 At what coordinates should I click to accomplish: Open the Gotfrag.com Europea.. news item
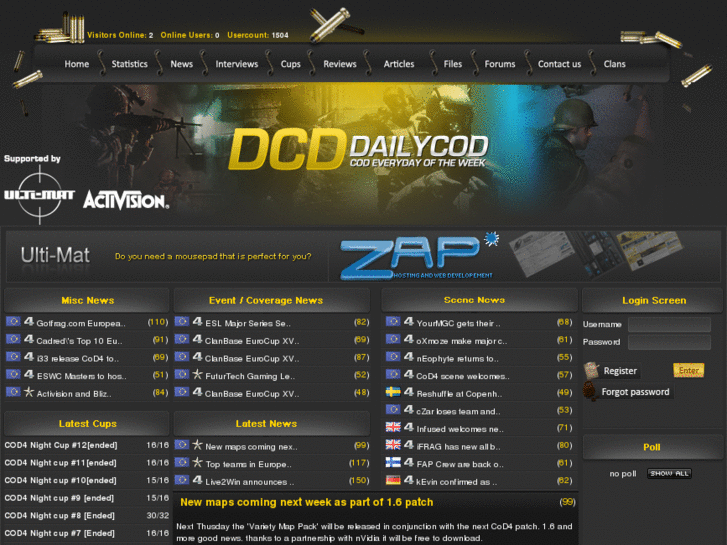coord(81,323)
